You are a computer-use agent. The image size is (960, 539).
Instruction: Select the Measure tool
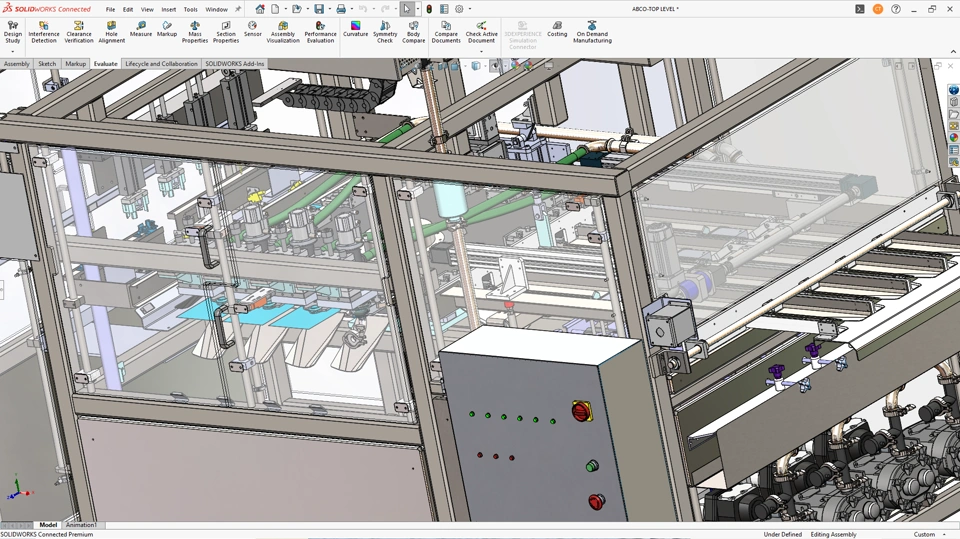coord(141,29)
